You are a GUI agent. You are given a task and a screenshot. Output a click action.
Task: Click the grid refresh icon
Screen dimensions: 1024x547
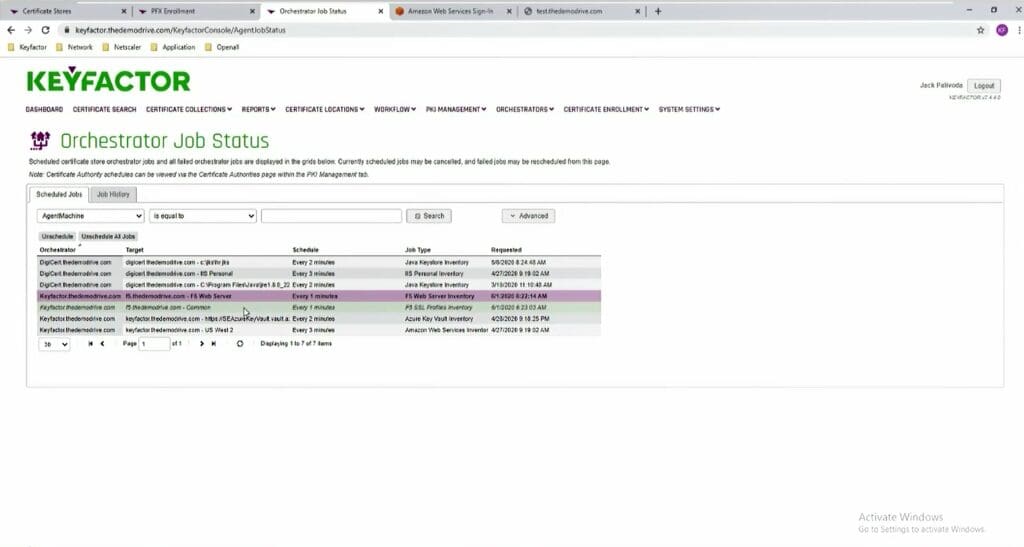coord(240,343)
